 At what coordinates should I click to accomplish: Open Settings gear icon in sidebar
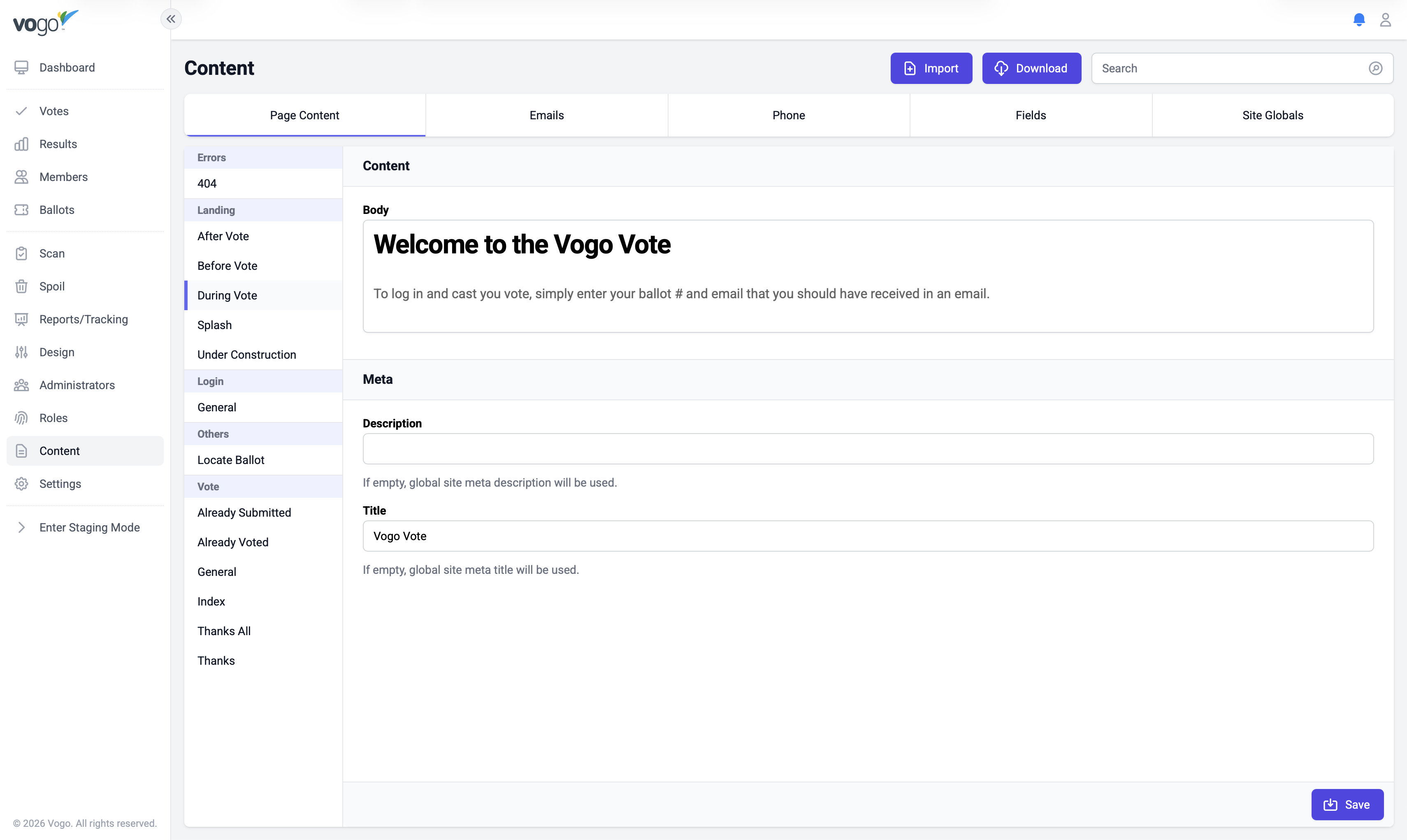coord(21,483)
